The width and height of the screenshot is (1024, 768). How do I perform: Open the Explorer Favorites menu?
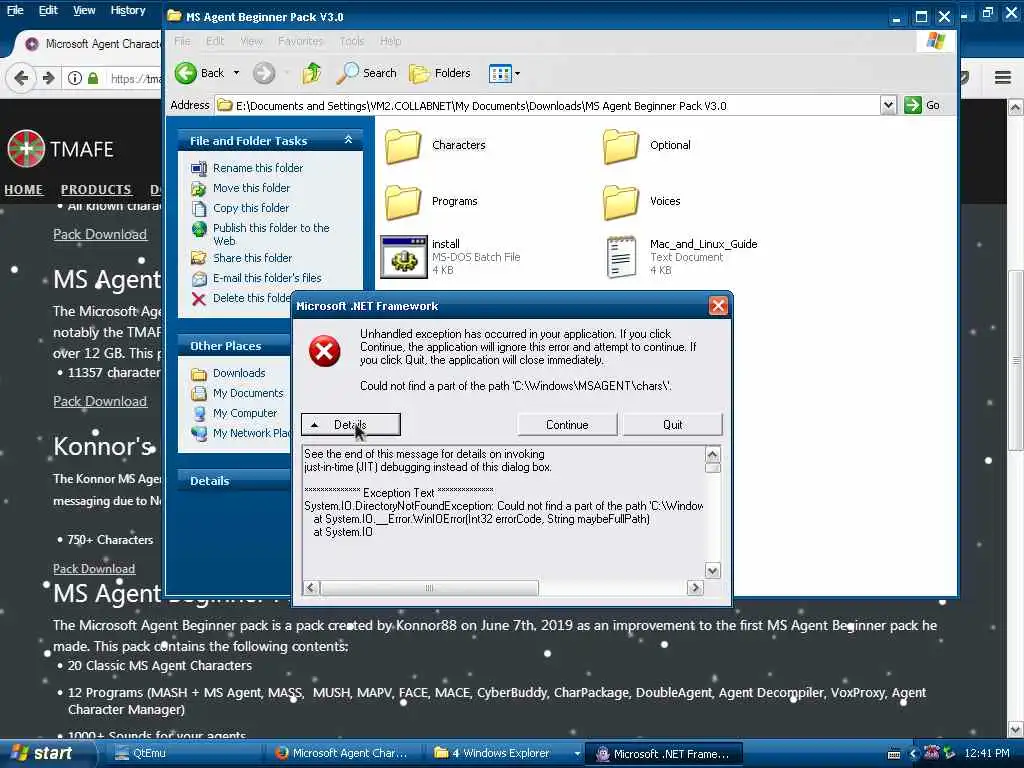pyautogui.click(x=300, y=41)
